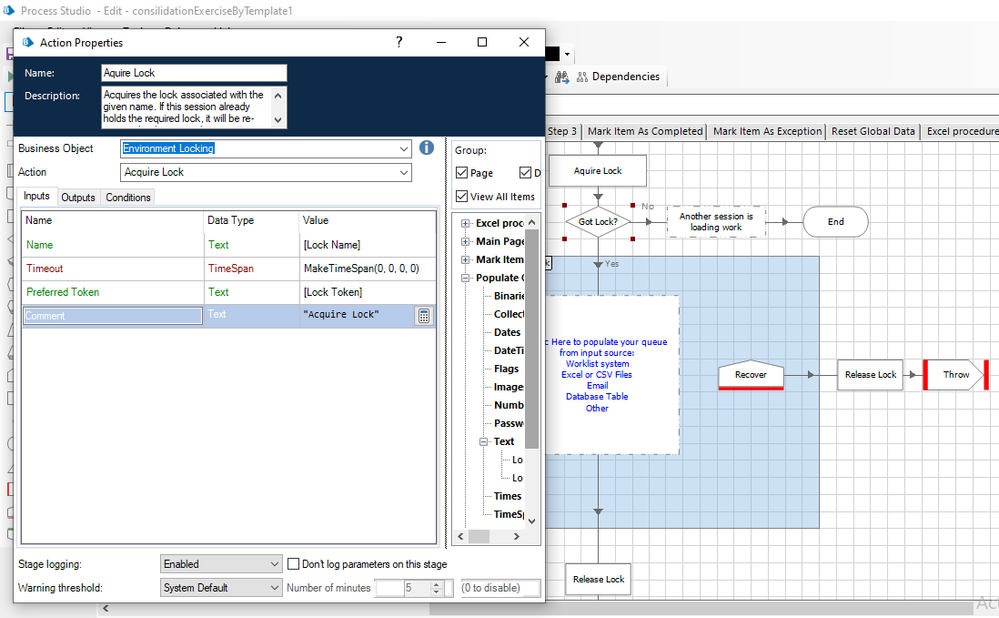Open the expression calculator for Comment value
The width and height of the screenshot is (999, 618).
424,316
